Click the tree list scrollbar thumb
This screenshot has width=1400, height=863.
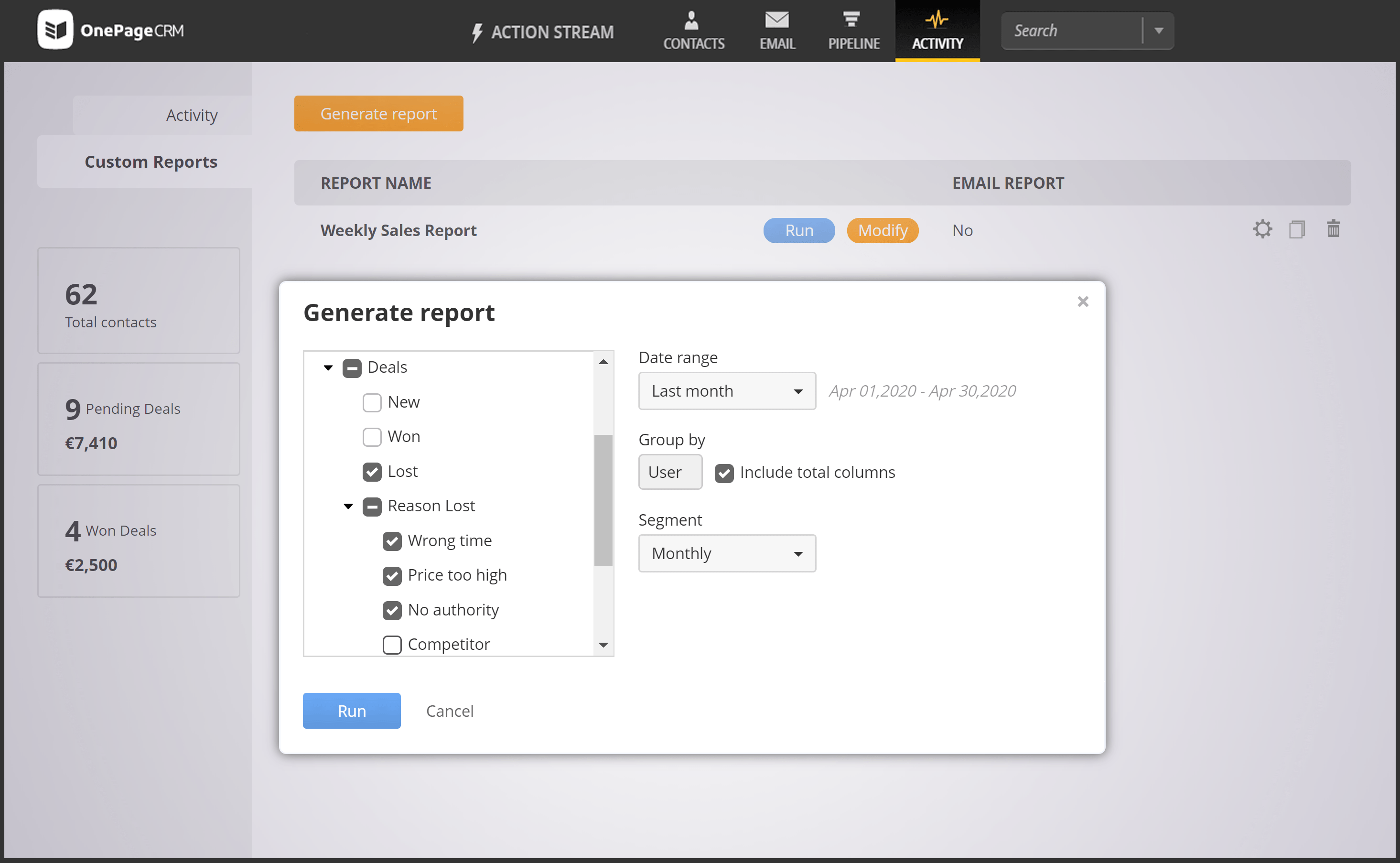click(x=603, y=501)
